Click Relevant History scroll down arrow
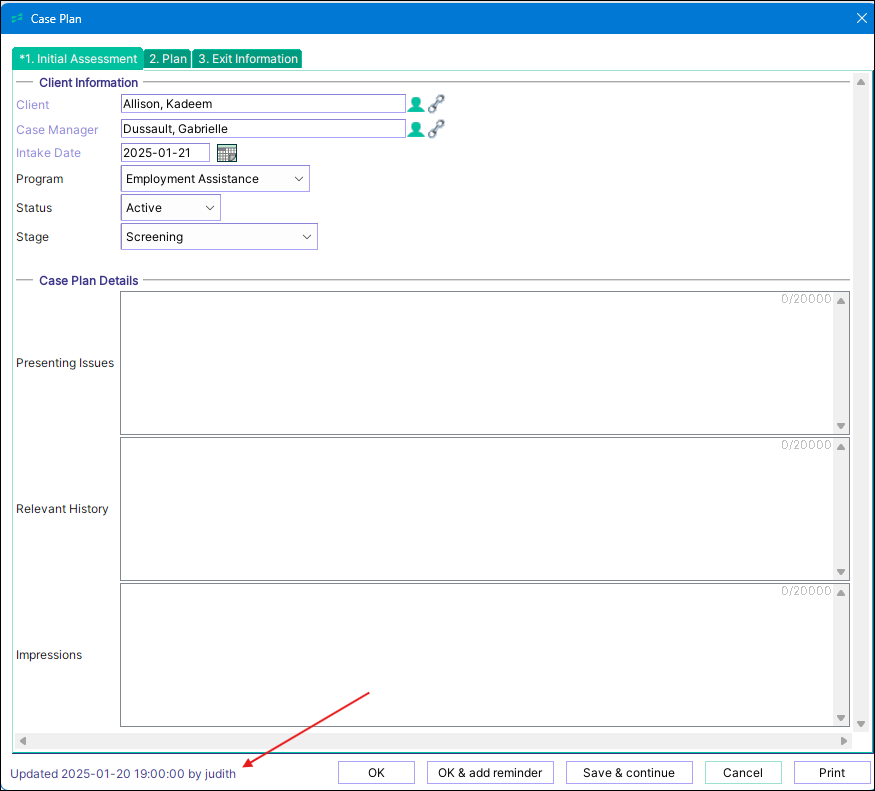The width and height of the screenshot is (875, 791). pyautogui.click(x=841, y=572)
